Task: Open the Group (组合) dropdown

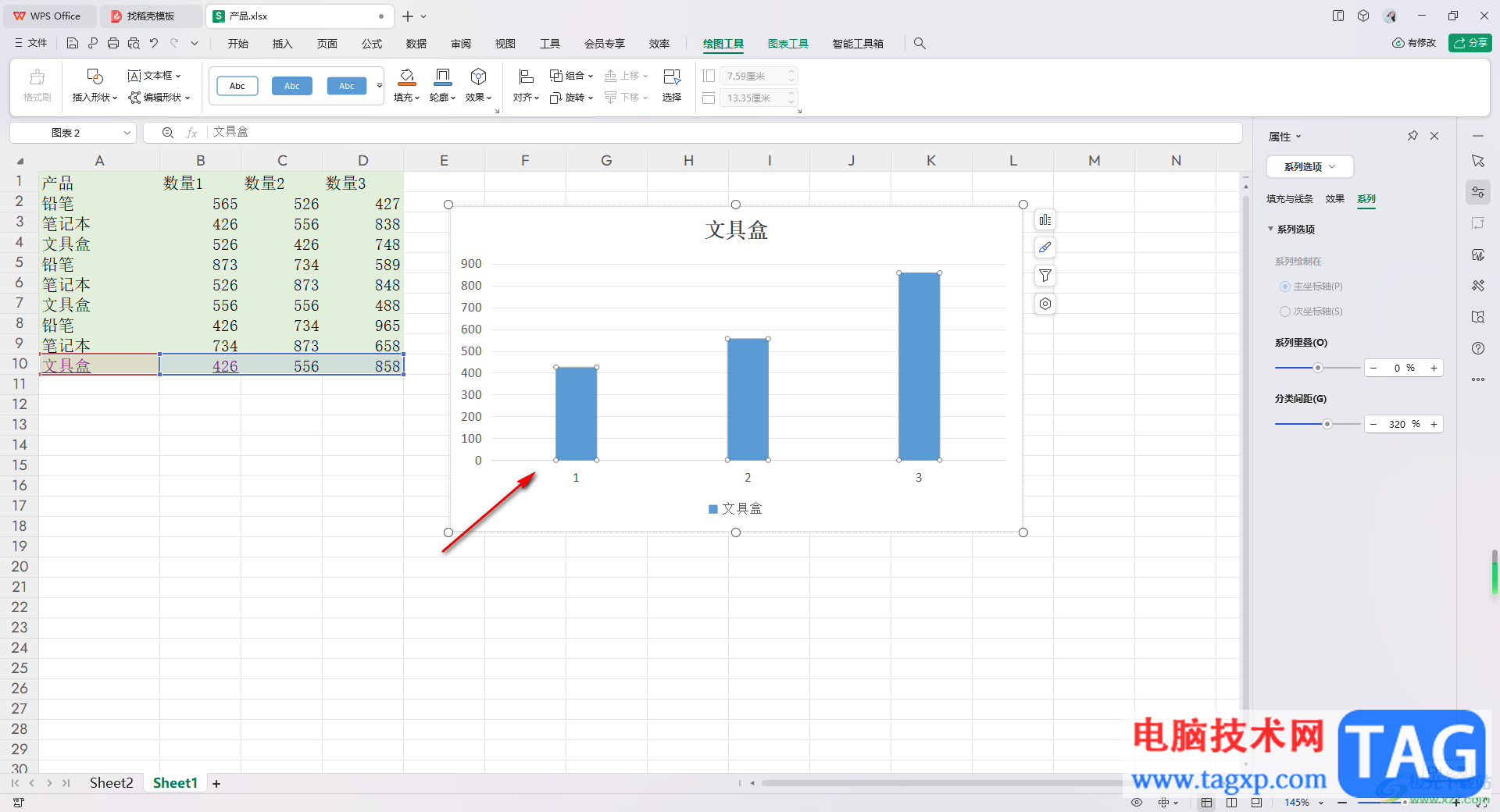Action: click(571, 76)
